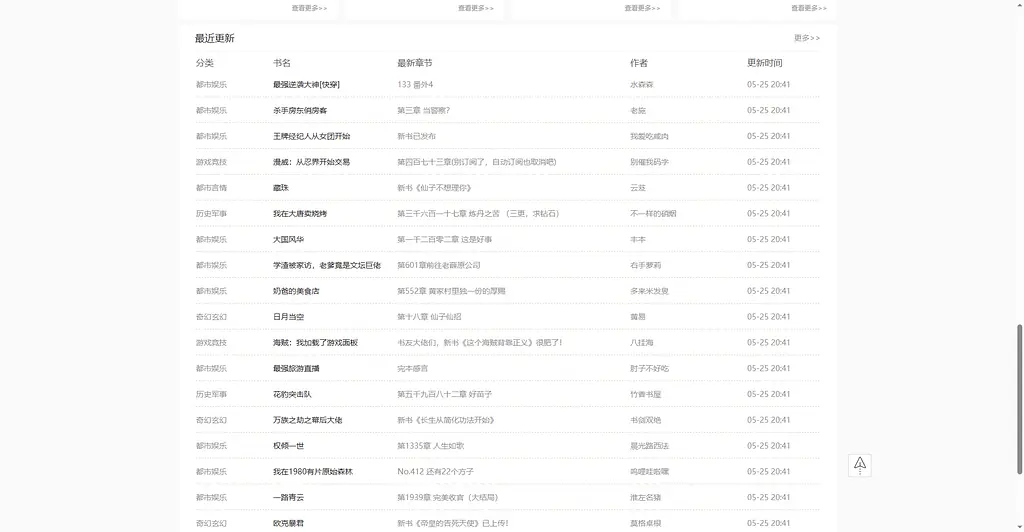Image resolution: width=1024 pixels, height=532 pixels.
Task: Select the book 日月当空
Action: [x=288, y=317]
